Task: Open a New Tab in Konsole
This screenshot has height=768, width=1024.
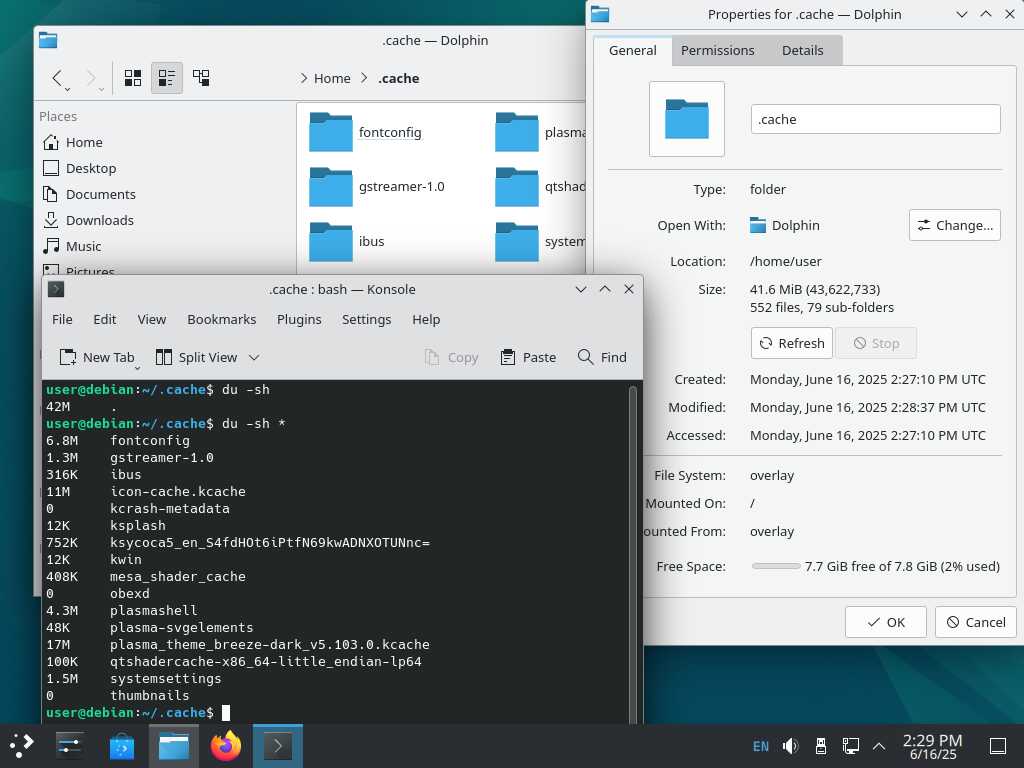Action: 97,357
